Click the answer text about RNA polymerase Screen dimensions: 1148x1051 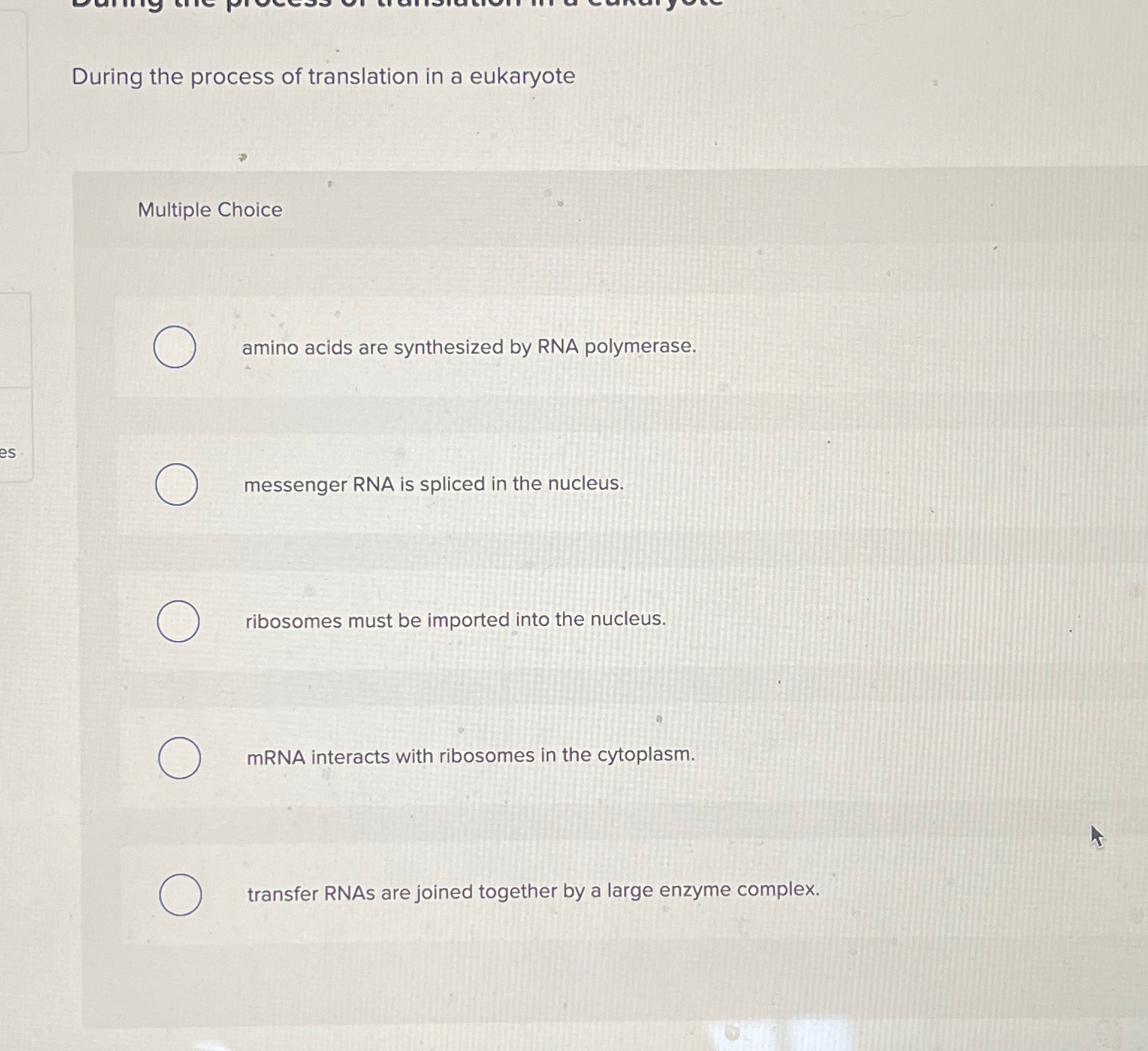pyautogui.click(x=468, y=347)
